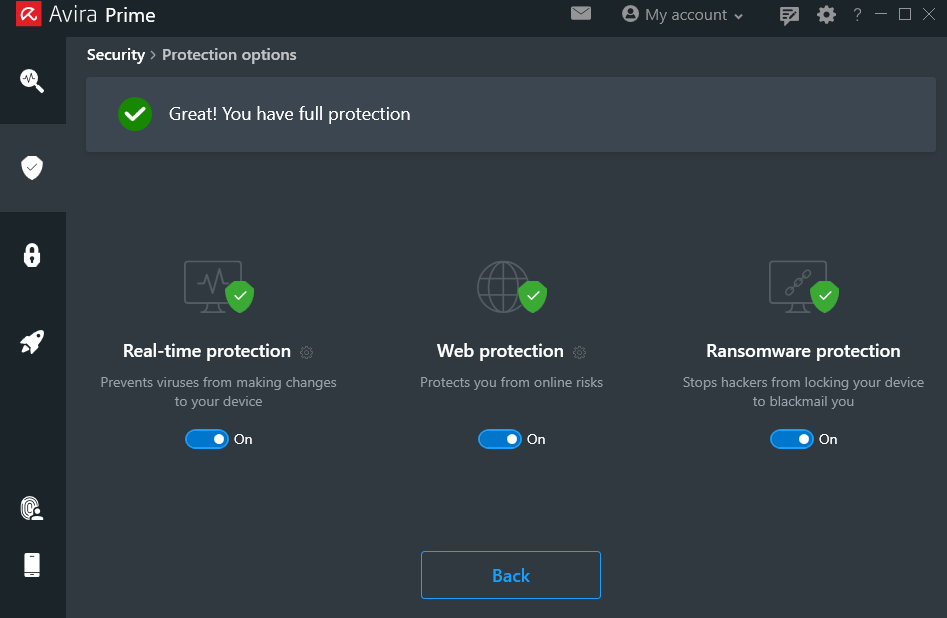
Task: Switch off Ransomware protection toggle
Action: click(x=792, y=439)
